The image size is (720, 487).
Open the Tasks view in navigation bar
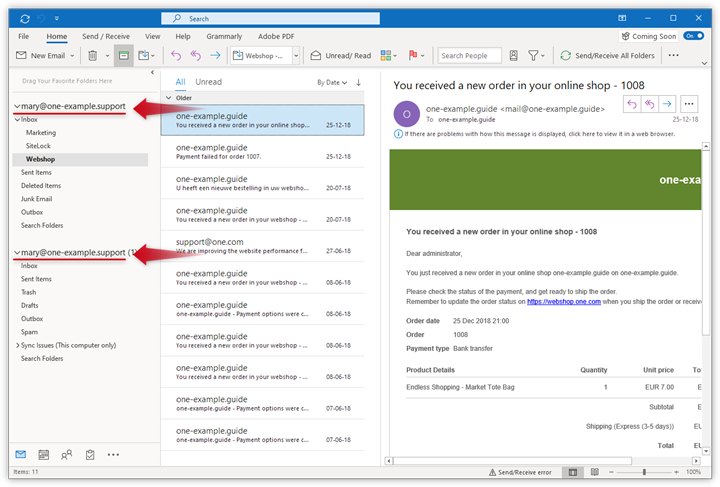point(90,454)
